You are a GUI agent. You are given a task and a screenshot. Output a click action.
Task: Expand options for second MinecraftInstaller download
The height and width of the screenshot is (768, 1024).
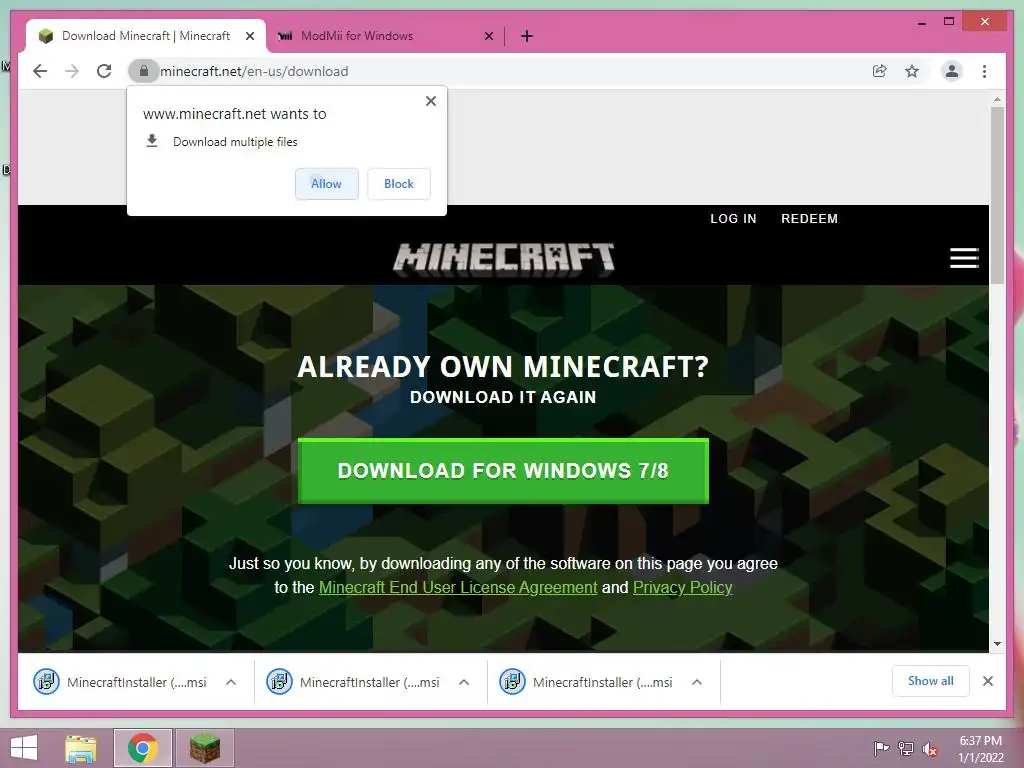[464, 682]
